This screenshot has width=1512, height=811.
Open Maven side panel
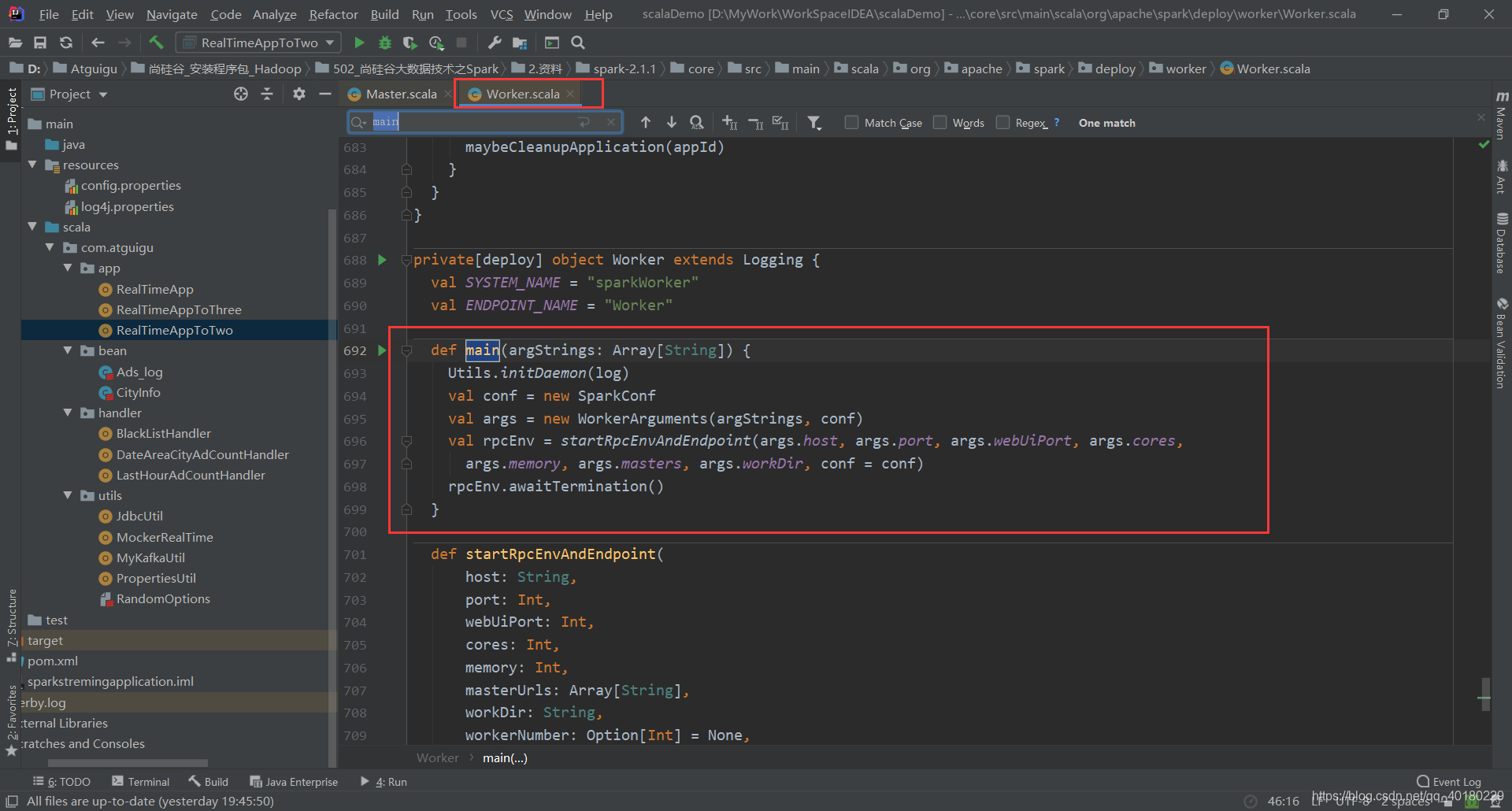pyautogui.click(x=1502, y=116)
